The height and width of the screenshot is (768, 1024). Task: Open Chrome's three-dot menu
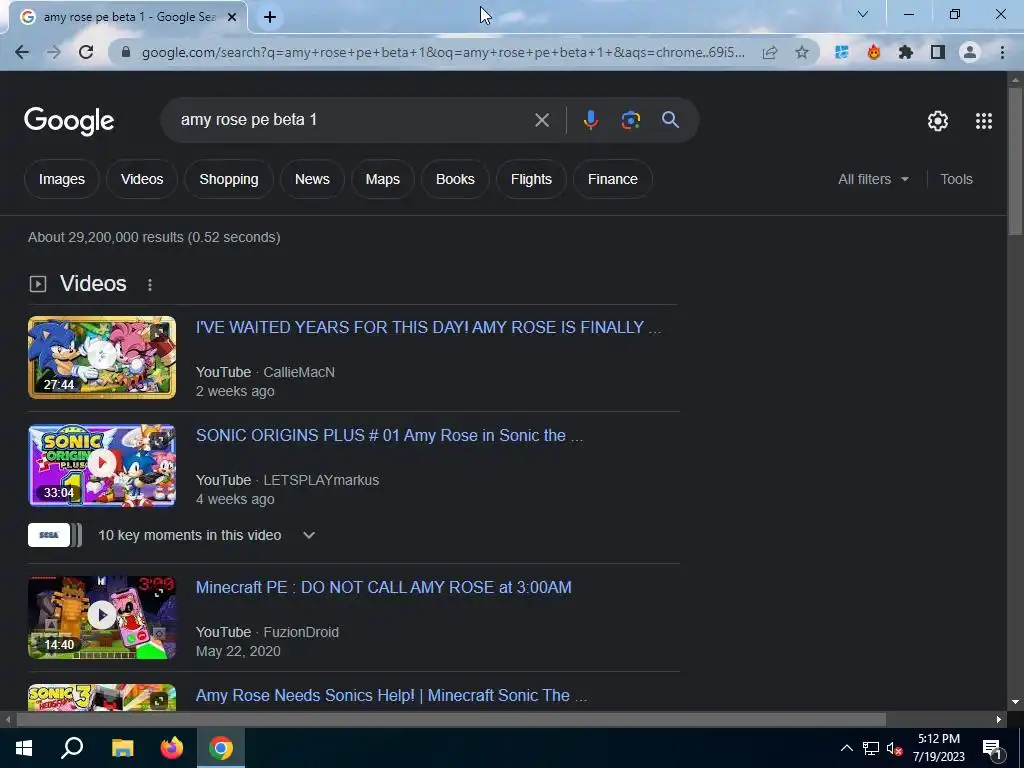click(x=1002, y=52)
